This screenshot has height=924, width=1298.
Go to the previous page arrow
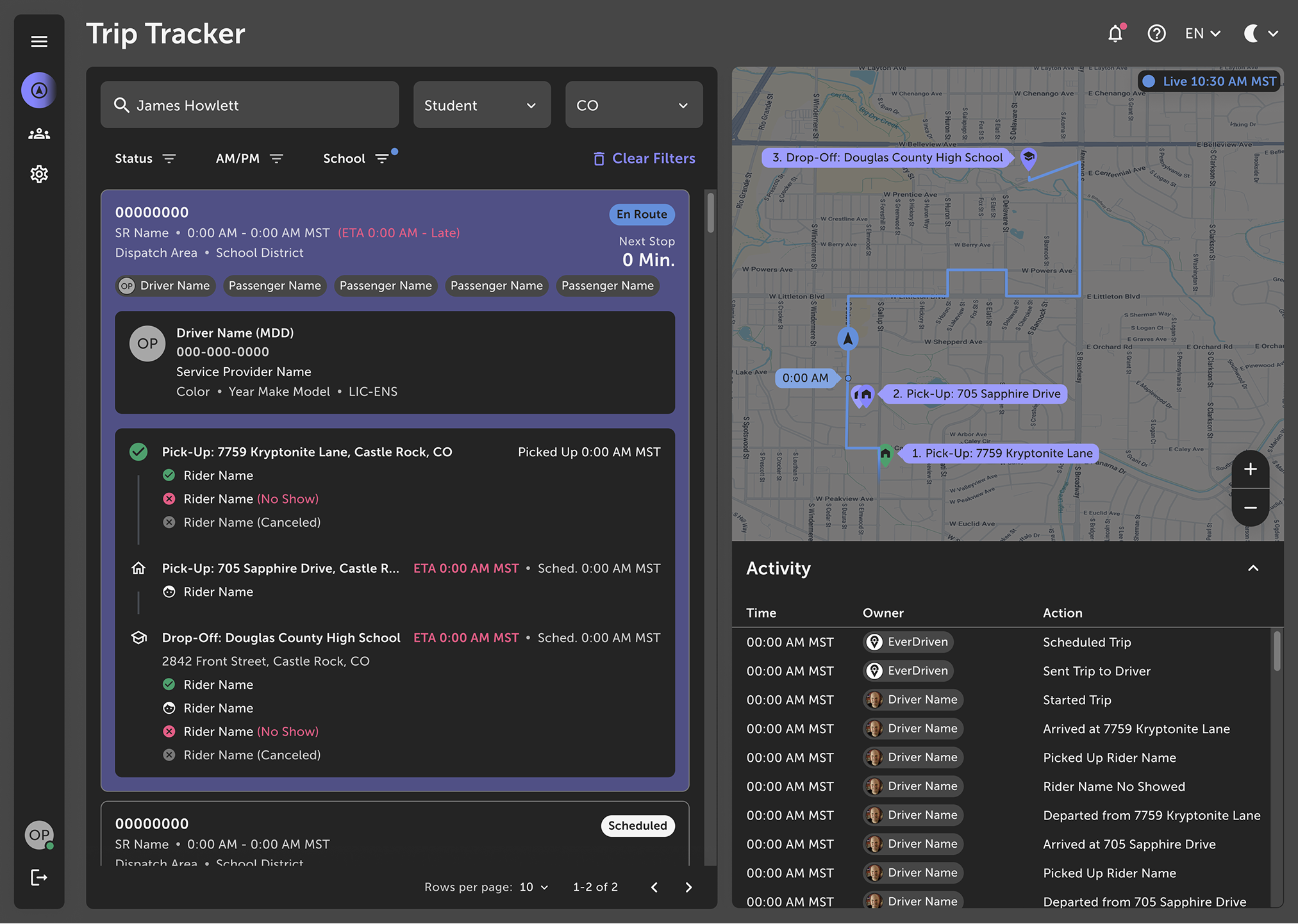(654, 887)
